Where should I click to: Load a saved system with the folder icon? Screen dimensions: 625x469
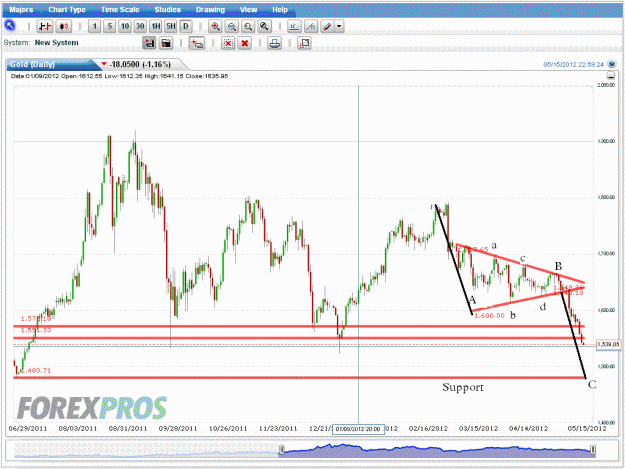coord(166,43)
